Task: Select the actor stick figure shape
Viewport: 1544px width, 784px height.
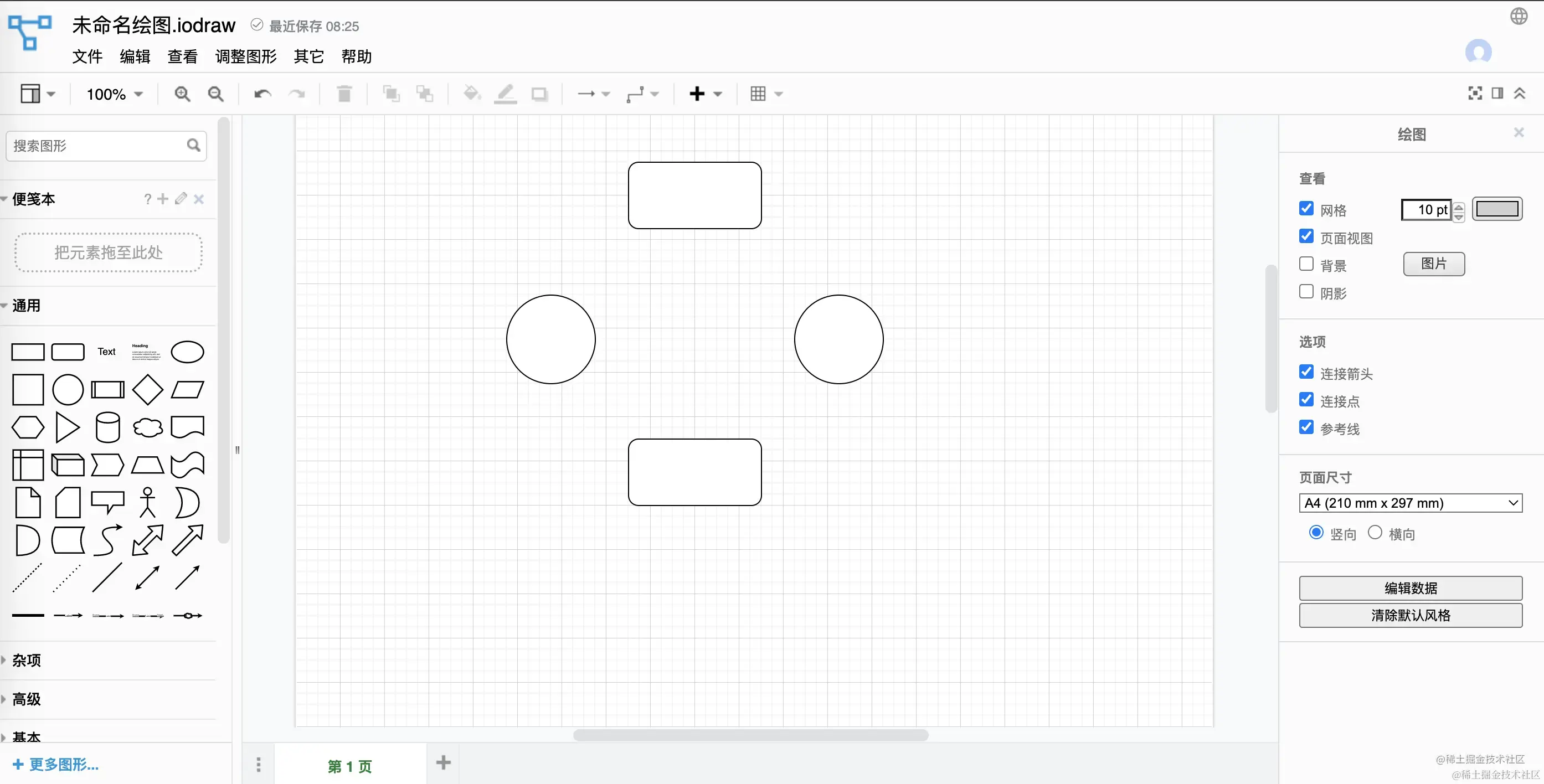Action: point(147,502)
